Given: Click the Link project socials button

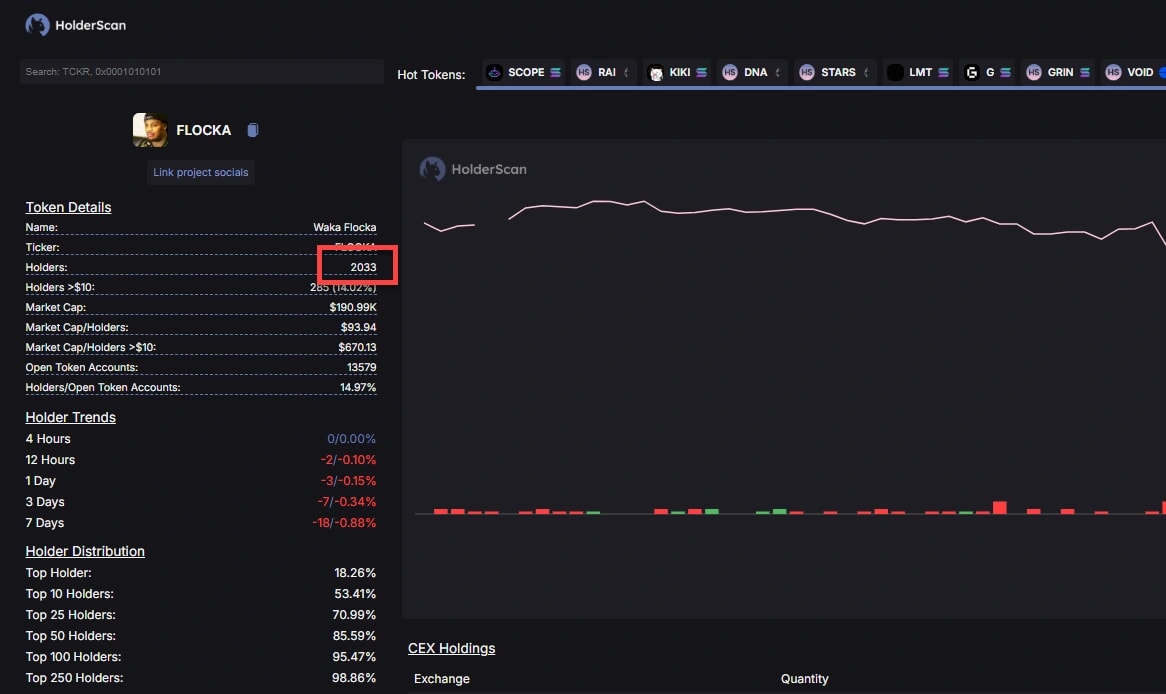Looking at the screenshot, I should tap(201, 172).
